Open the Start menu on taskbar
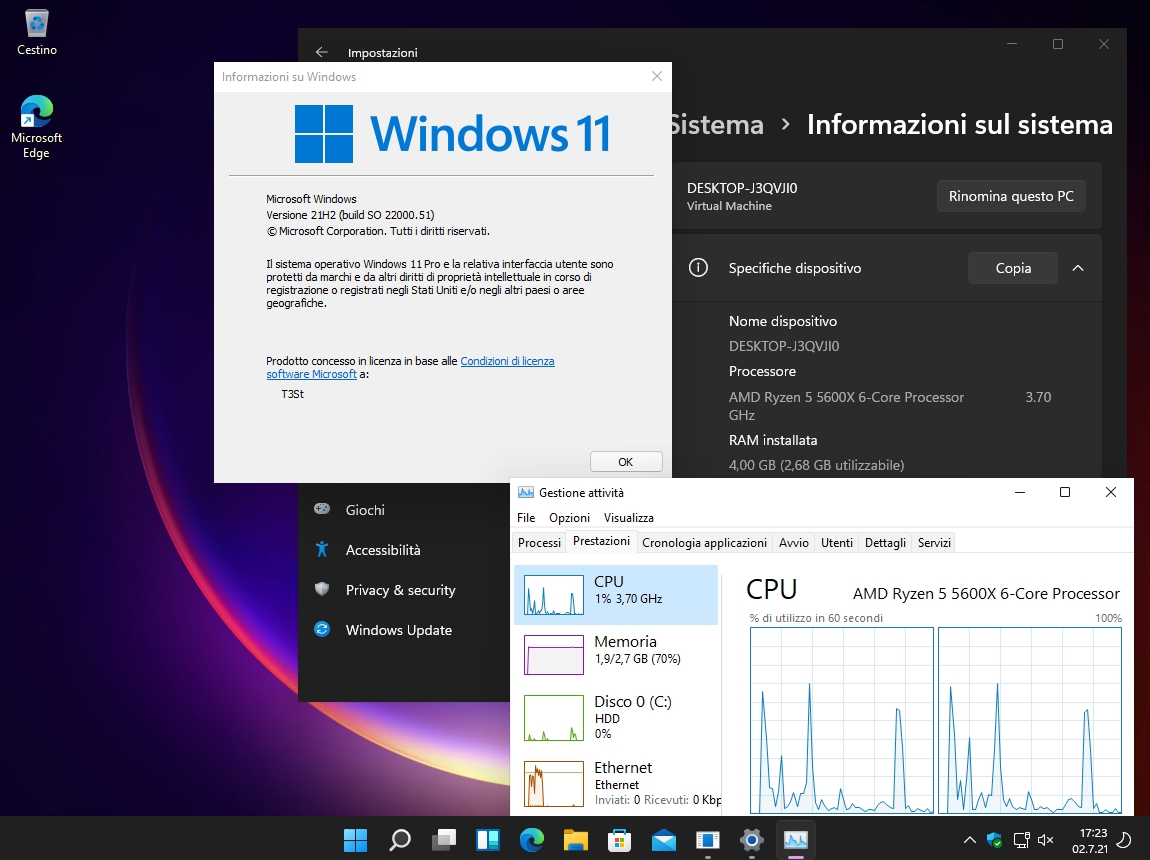 (x=356, y=839)
